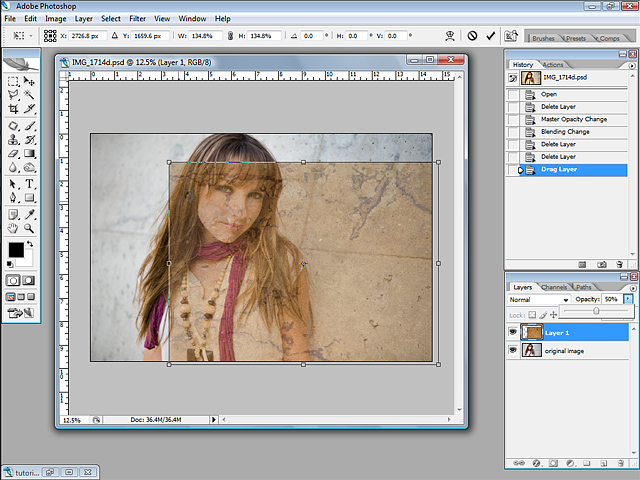Click the foreground color black swatch
Screen dimensions: 640x480
(x=17, y=249)
